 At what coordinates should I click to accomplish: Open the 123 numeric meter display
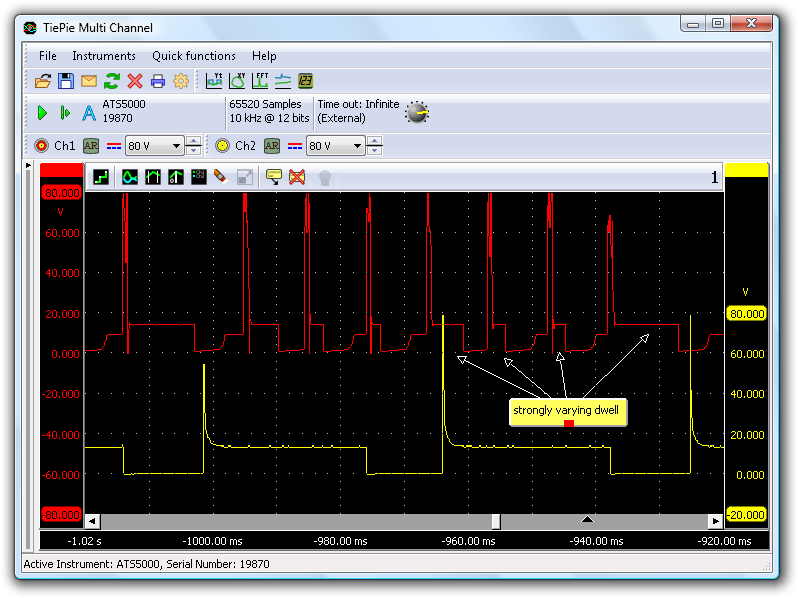point(305,80)
